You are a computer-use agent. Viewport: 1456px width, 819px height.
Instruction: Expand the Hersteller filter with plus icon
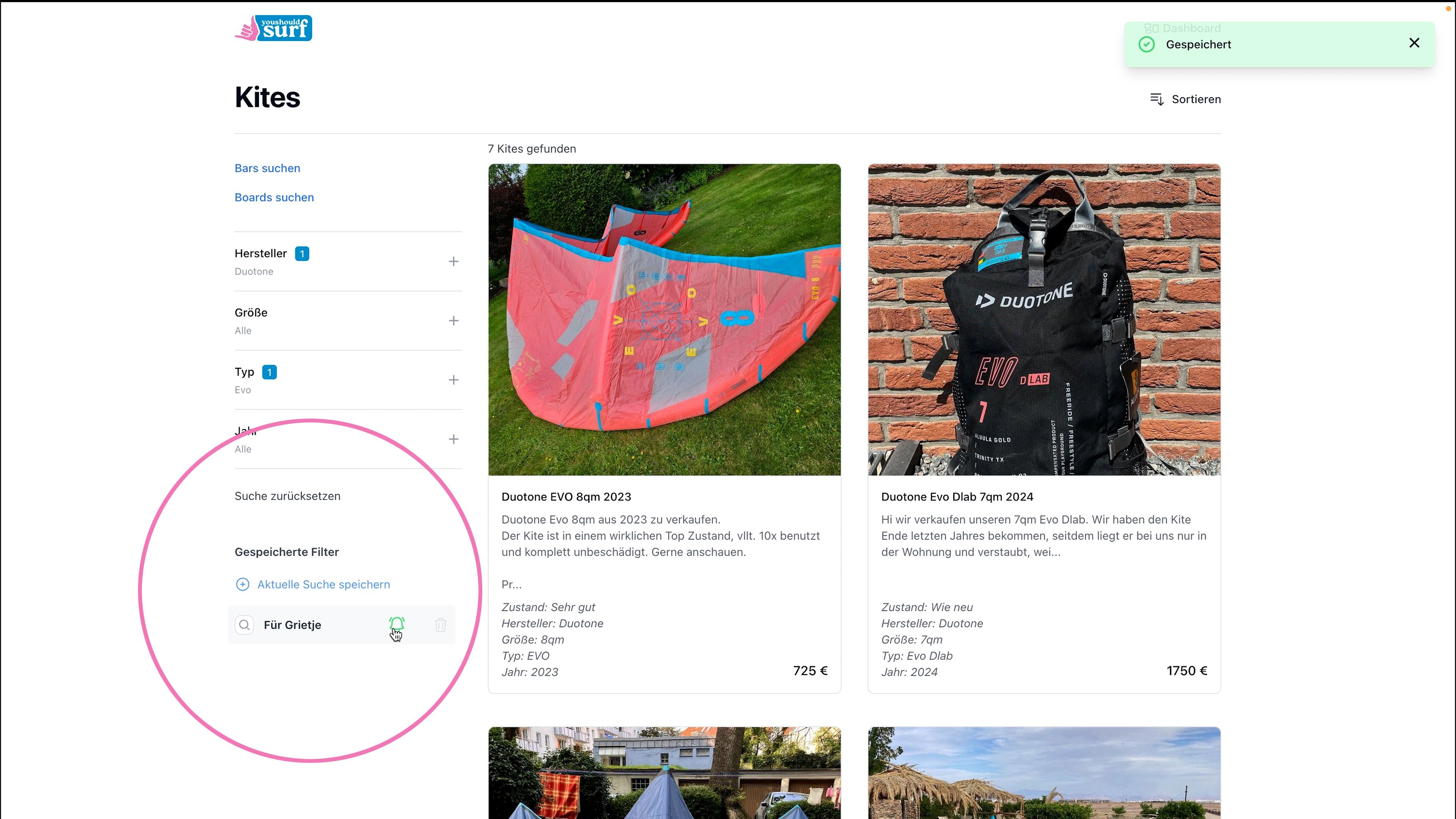[453, 262]
